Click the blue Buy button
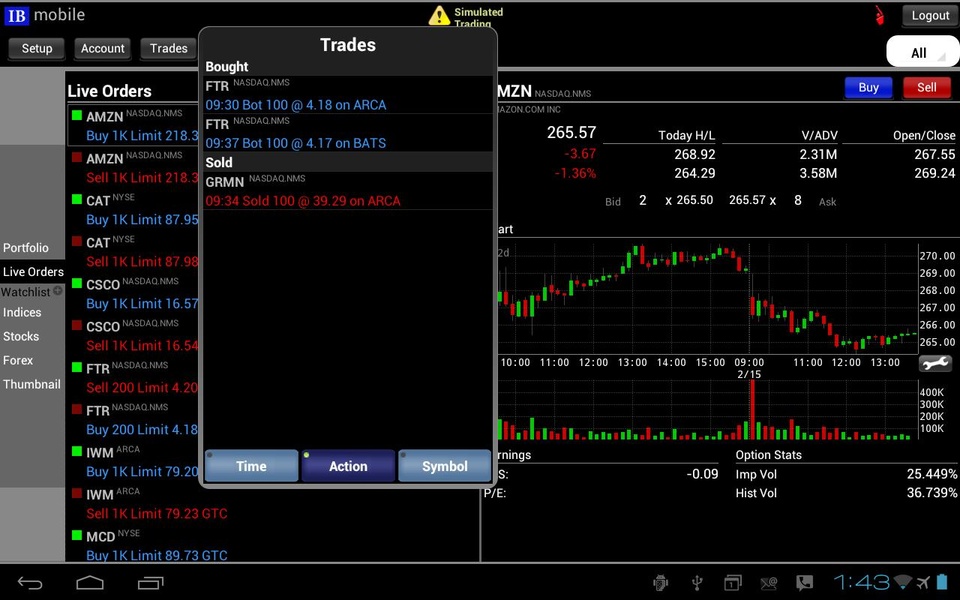The height and width of the screenshot is (600, 960). [x=868, y=88]
